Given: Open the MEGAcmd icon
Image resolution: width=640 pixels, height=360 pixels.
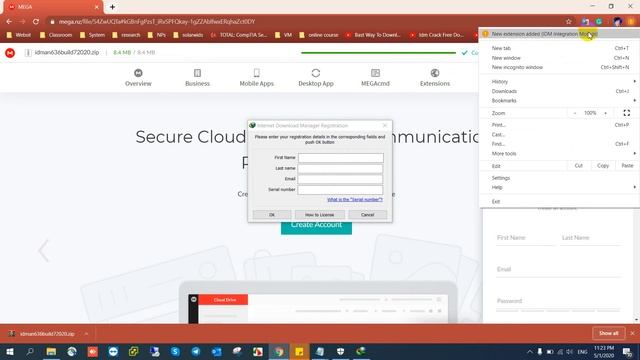Looking at the screenshot, I should tap(375, 73).
